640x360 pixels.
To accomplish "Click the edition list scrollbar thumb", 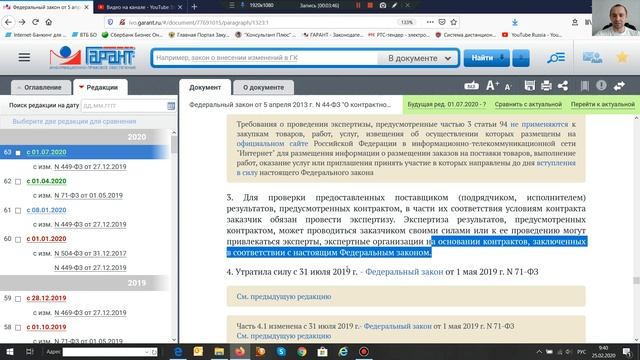I will pyautogui.click(x=174, y=144).
